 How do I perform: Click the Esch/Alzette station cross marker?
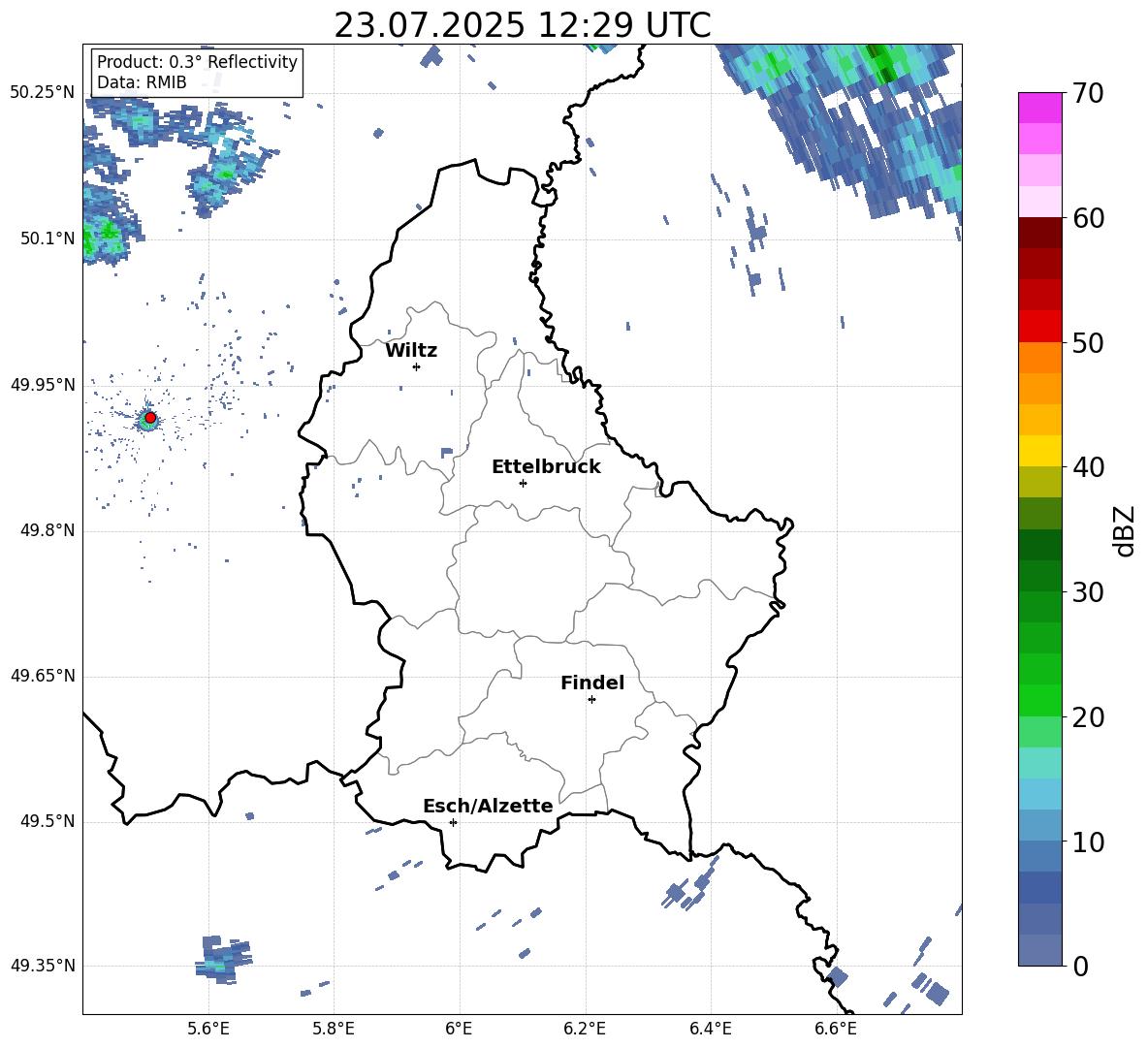(453, 822)
